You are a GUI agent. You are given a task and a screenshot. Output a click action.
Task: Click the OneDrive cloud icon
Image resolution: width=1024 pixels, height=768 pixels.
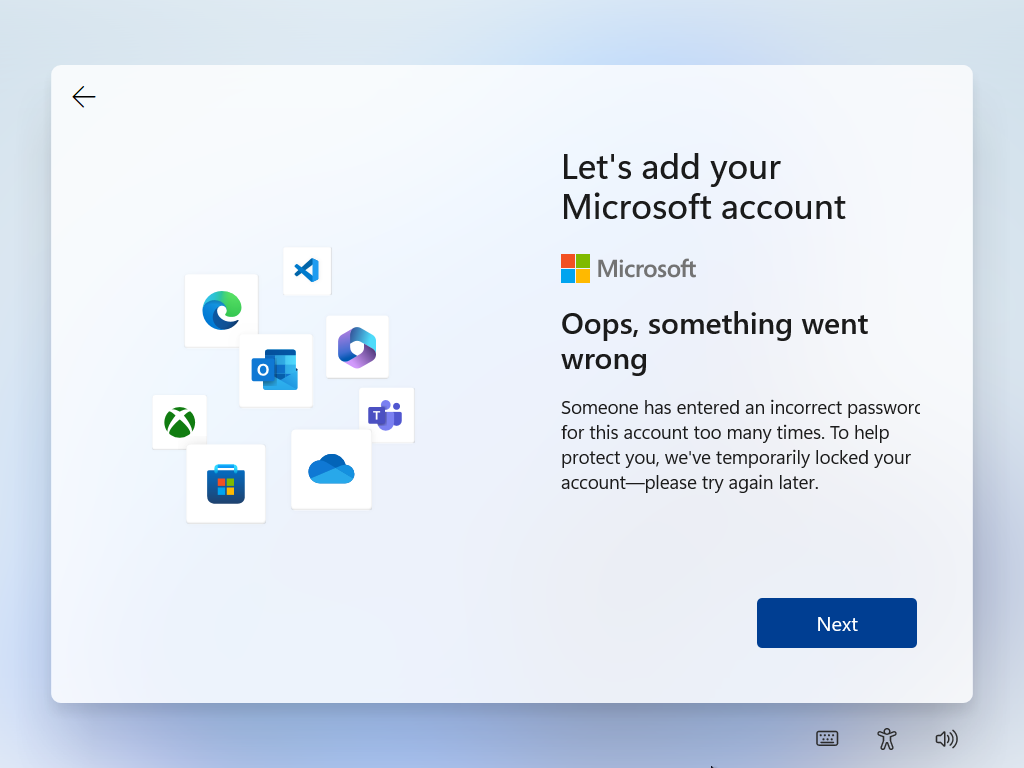tap(331, 469)
